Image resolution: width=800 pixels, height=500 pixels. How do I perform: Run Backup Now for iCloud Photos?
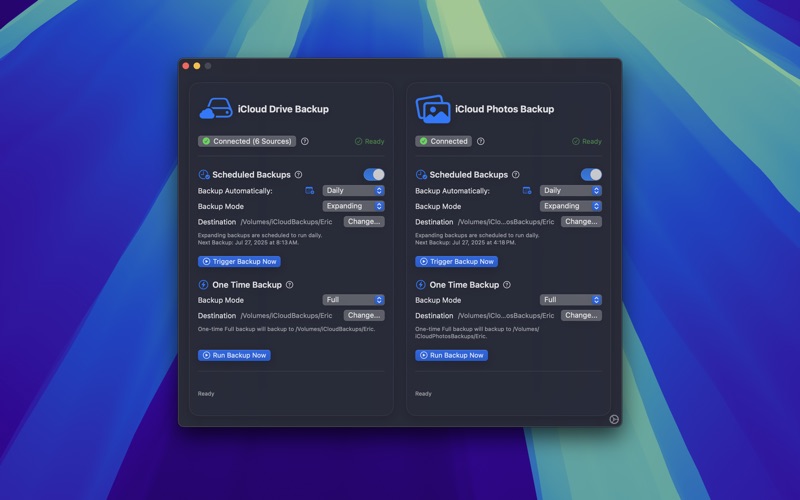point(452,355)
